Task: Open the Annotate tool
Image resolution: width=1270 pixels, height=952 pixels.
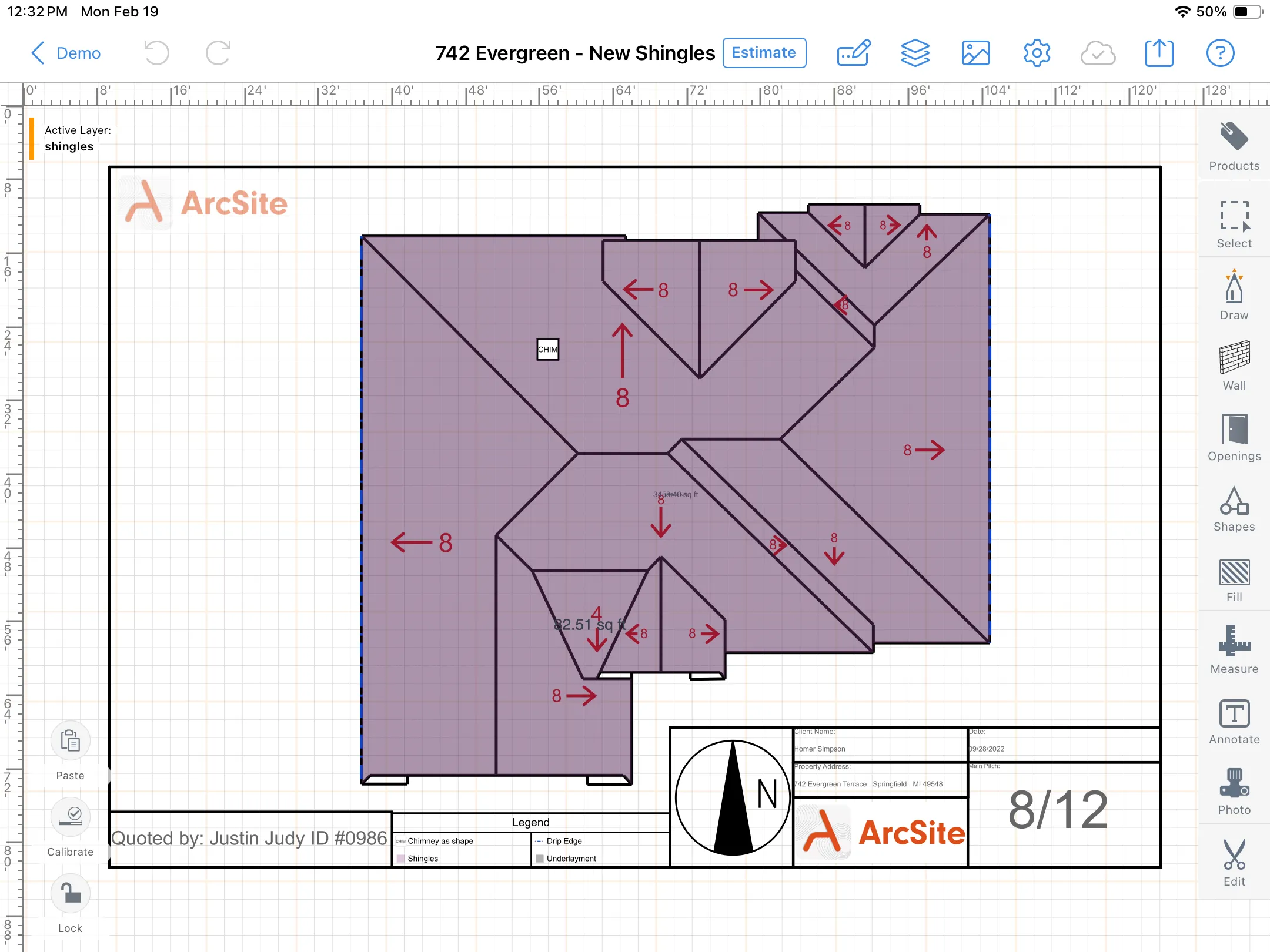Action: (x=1233, y=720)
